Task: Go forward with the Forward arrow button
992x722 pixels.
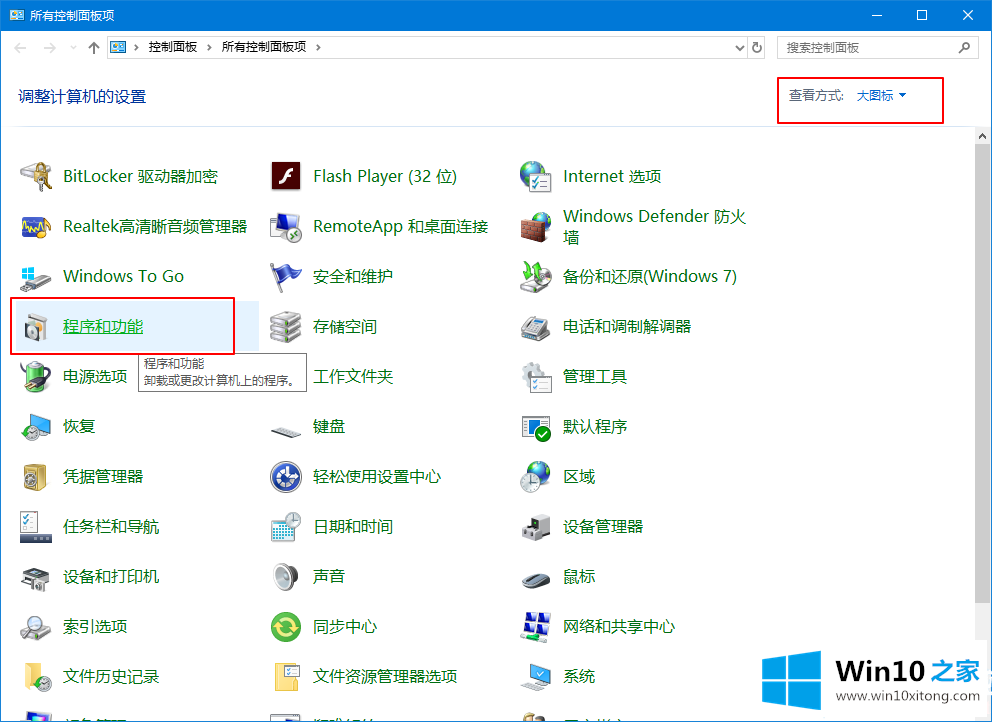Action: [49, 47]
